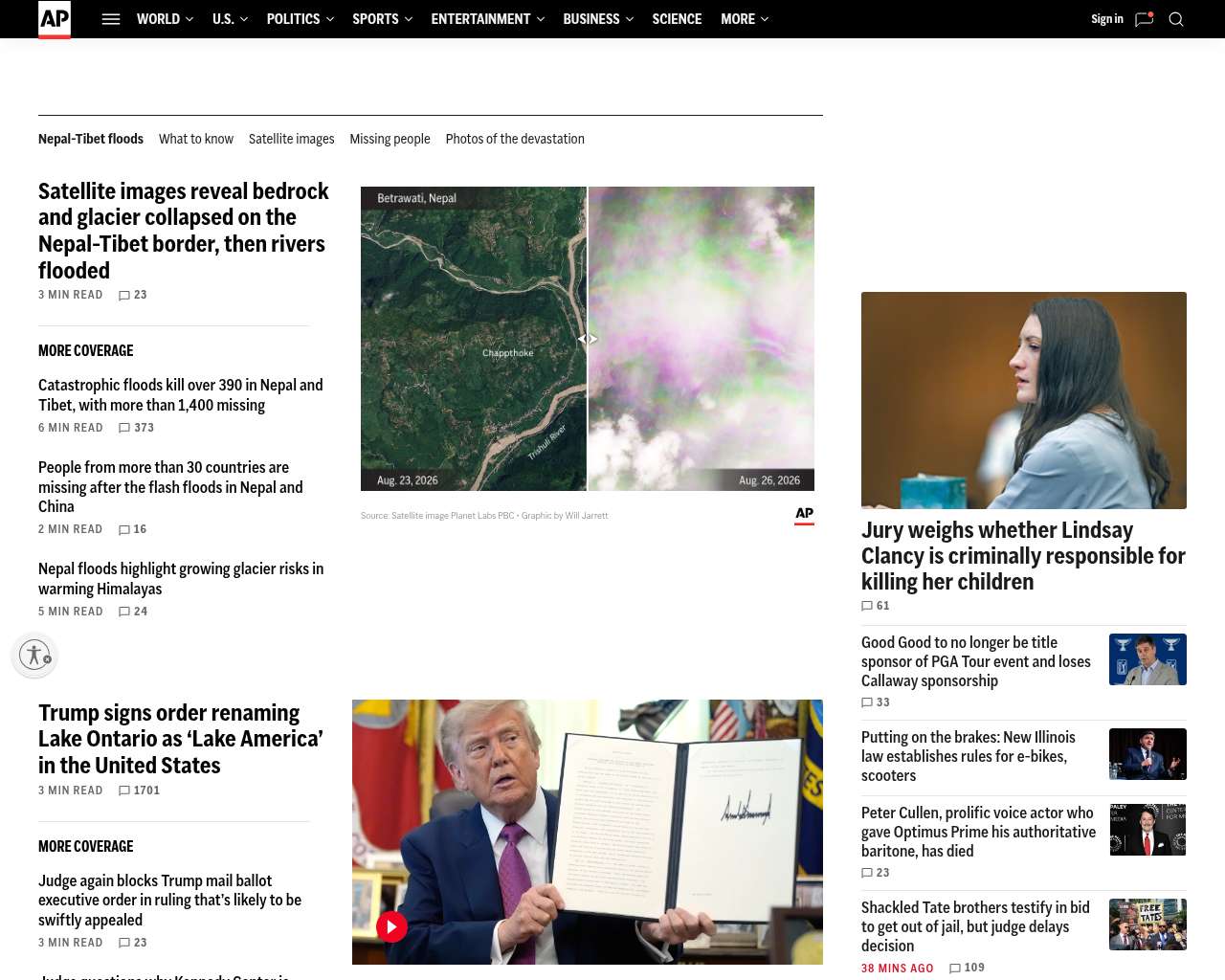
Task: Open Lindsay Clancy jury headline
Action: [x=1023, y=556]
